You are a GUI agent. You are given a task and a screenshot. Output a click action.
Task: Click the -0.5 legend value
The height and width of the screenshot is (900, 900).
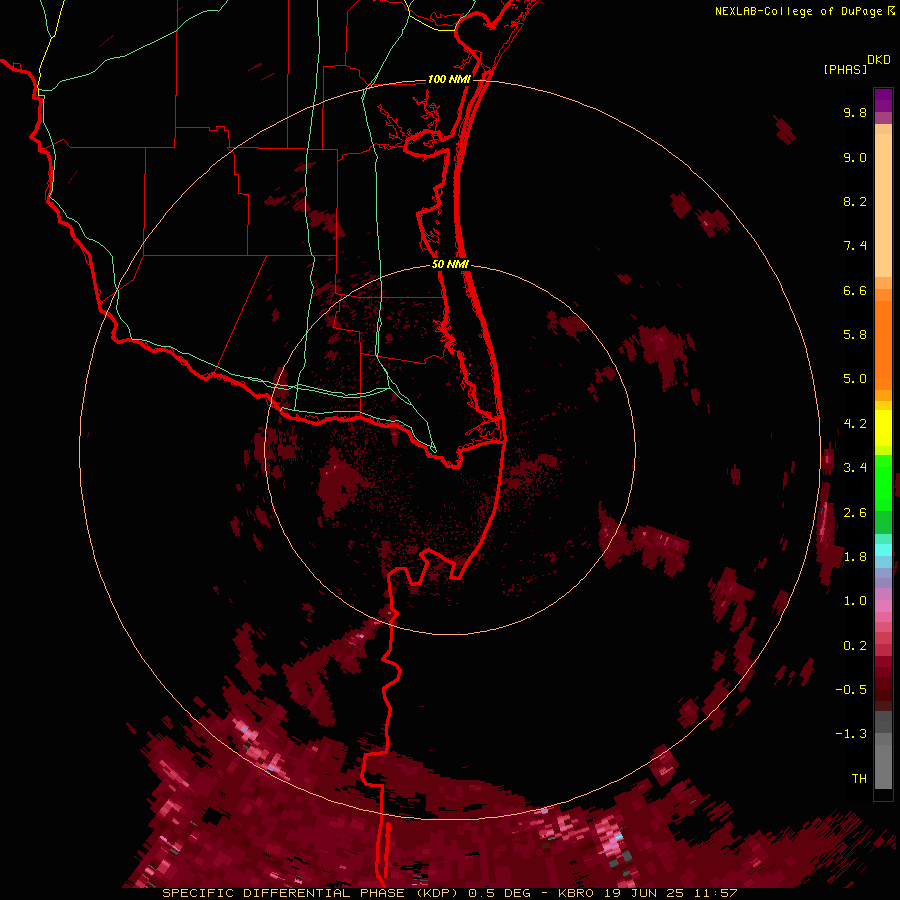pos(851,690)
